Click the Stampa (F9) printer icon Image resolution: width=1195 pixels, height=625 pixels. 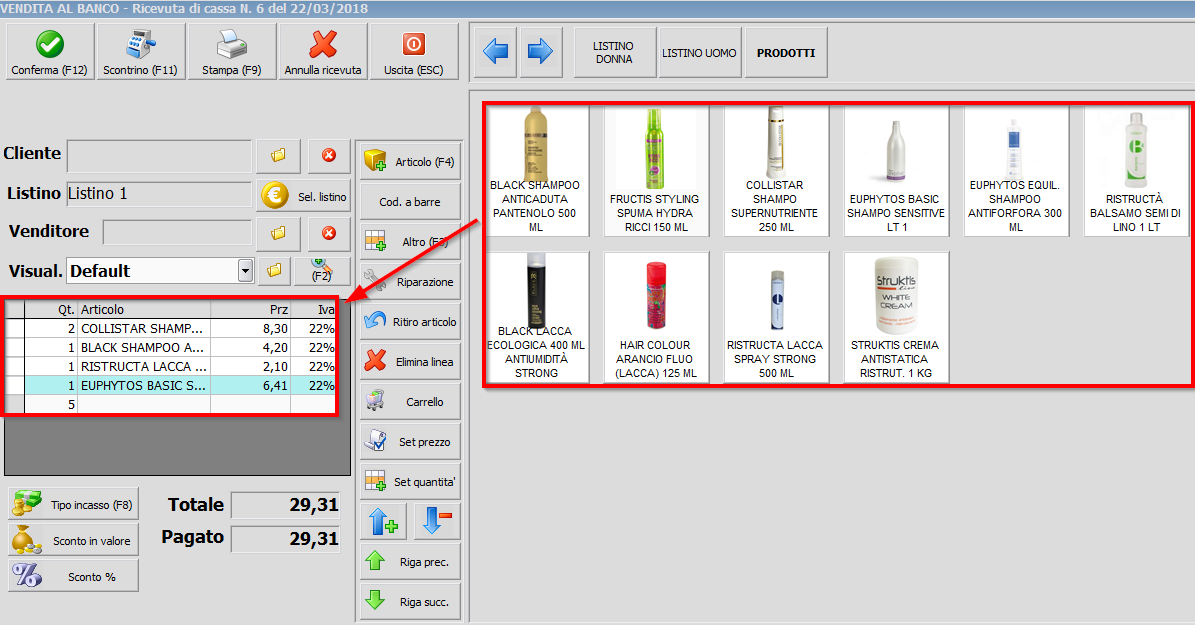(x=232, y=51)
